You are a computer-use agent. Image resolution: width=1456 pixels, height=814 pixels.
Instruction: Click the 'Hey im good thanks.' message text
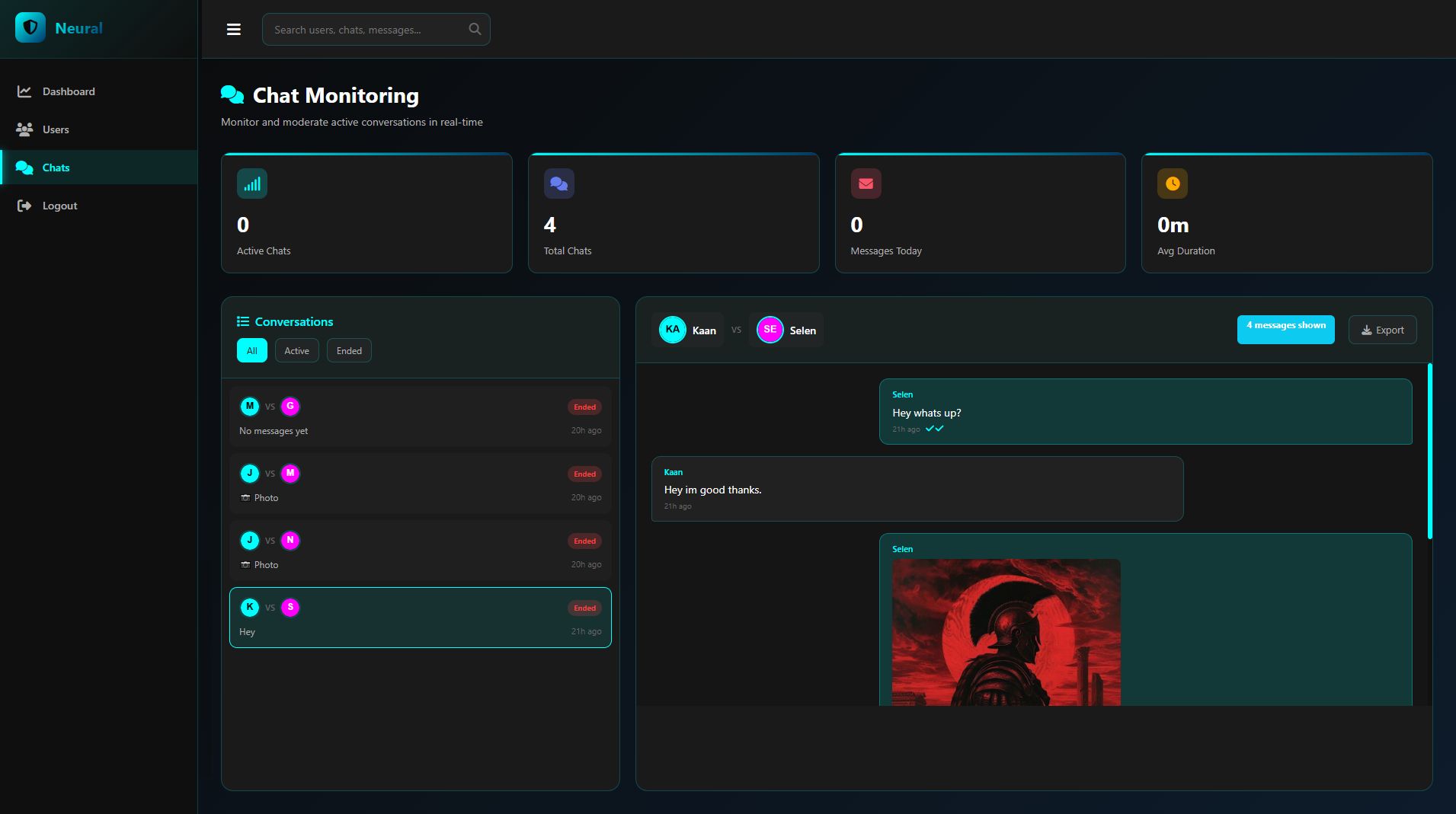[x=713, y=490]
